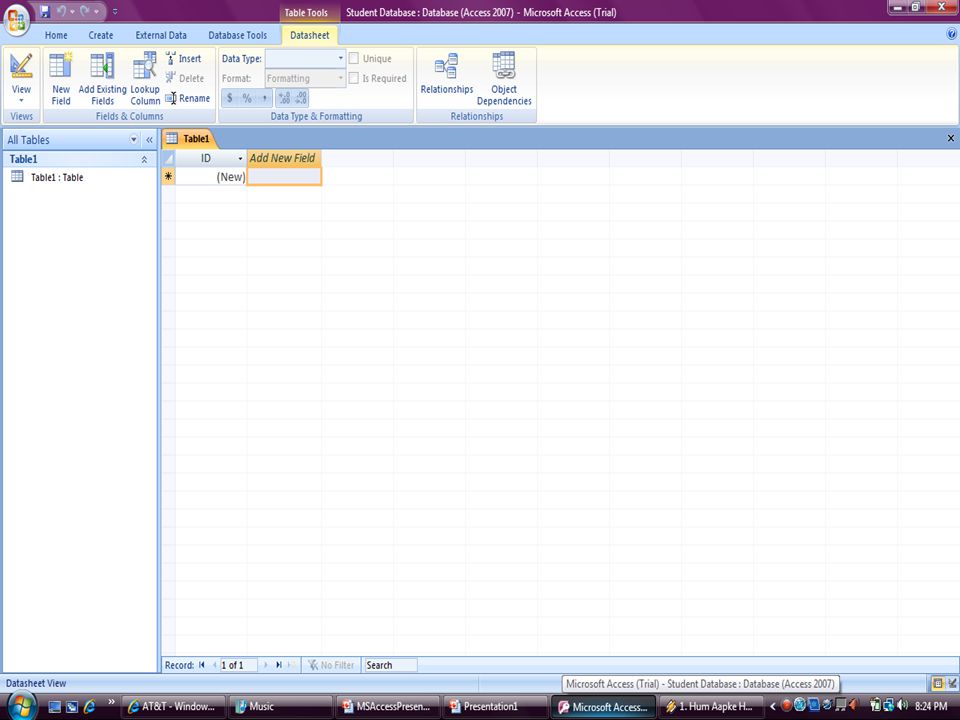Show hidden system tray icons arrow
Viewport: 960px width, 720px height.
(x=773, y=706)
